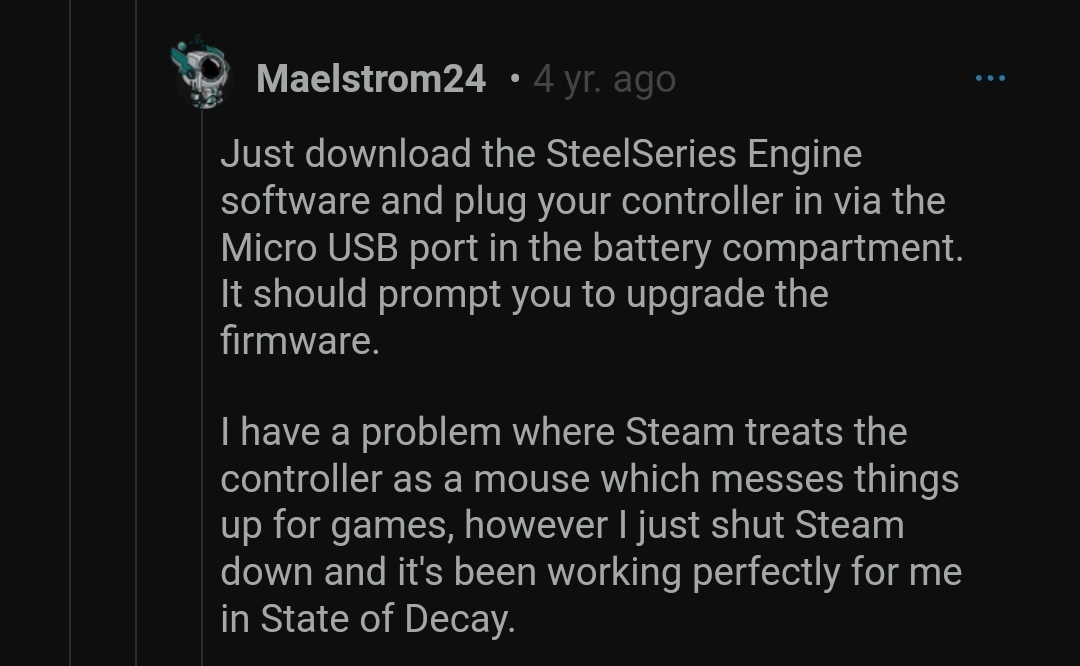The height and width of the screenshot is (666, 1080).
Task: Open the three-dot comment options menu
Action: click(990, 78)
